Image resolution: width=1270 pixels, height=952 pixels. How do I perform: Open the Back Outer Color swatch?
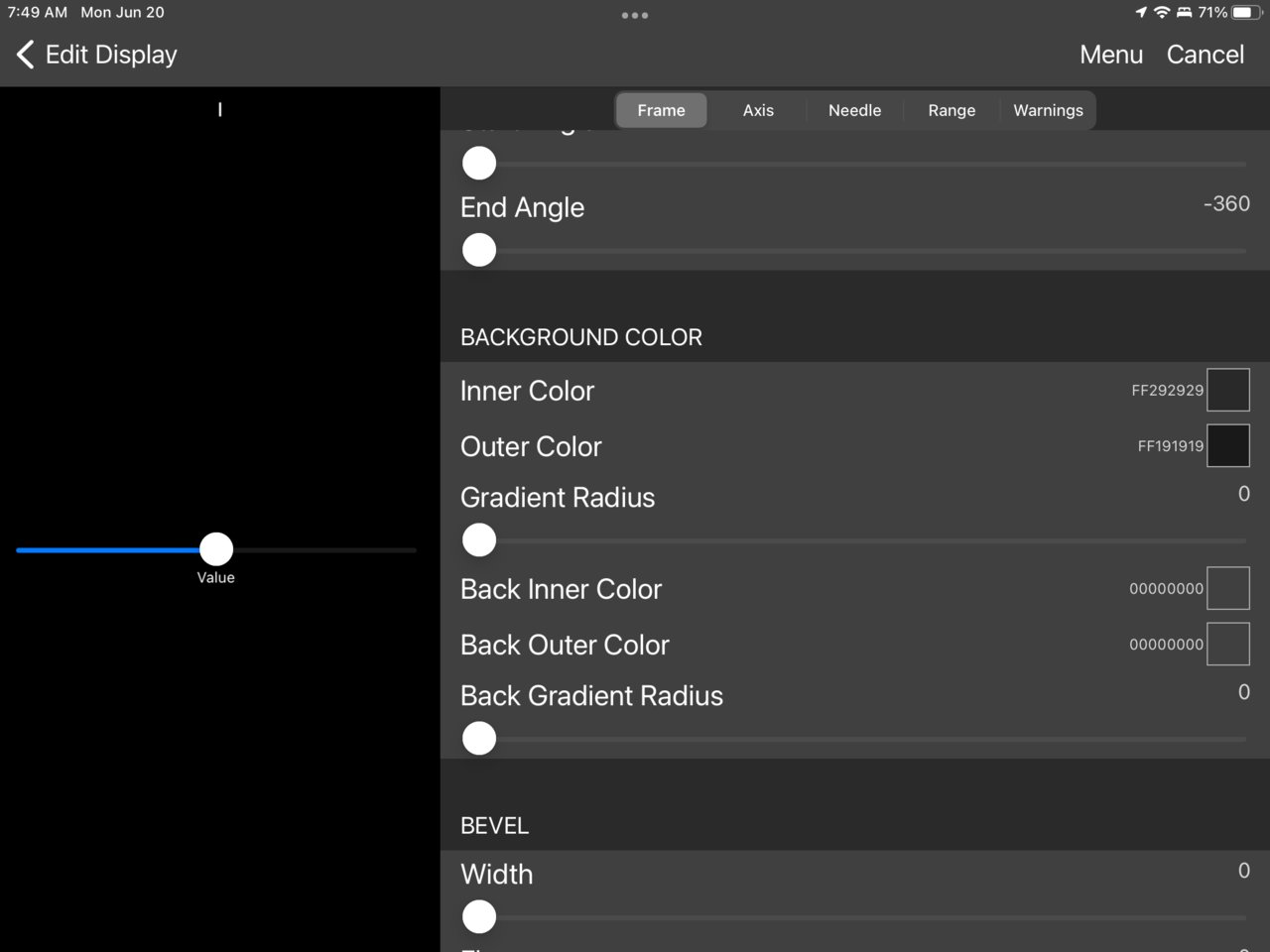(x=1228, y=644)
